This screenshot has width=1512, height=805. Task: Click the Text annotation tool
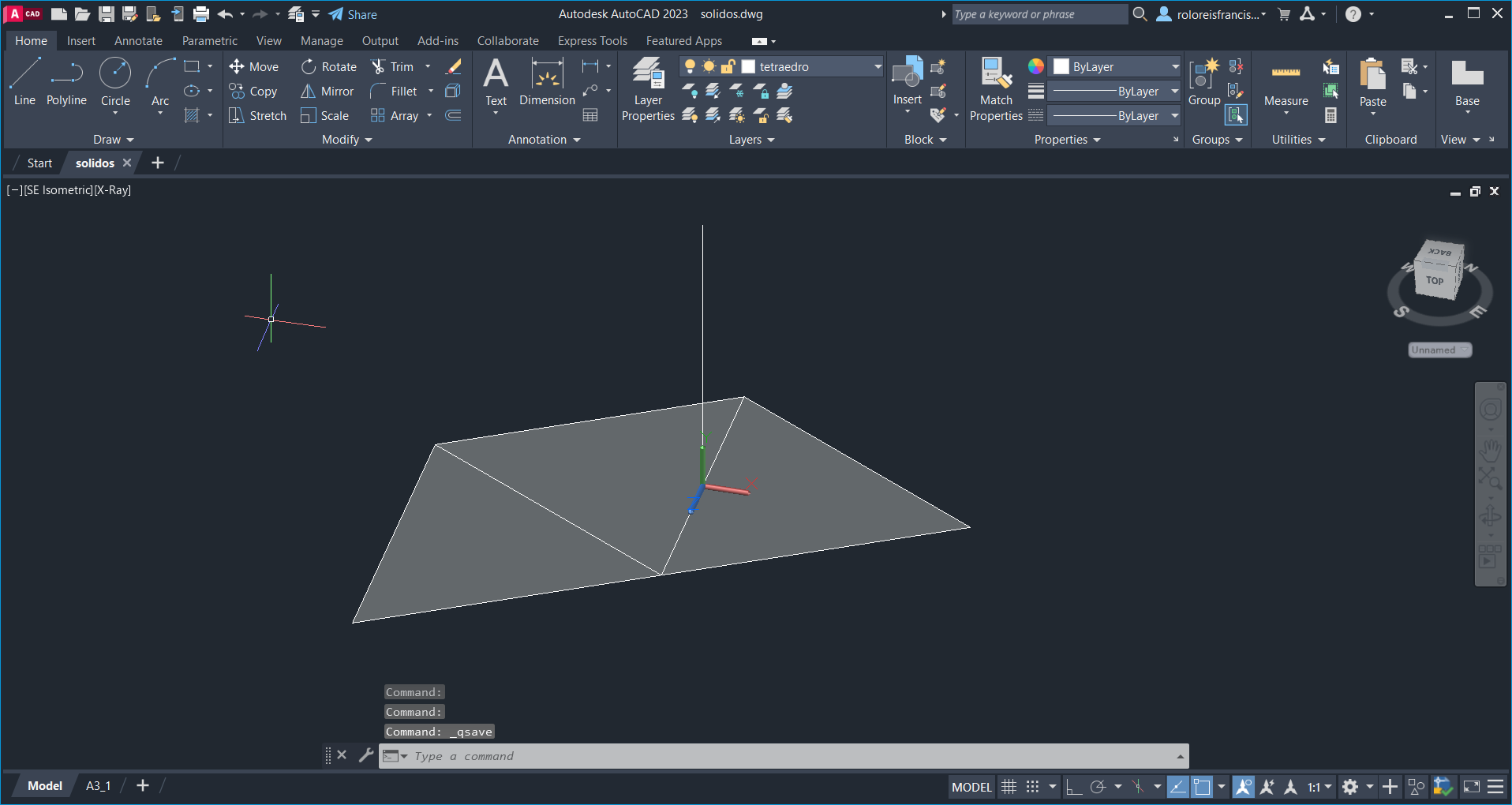(496, 83)
